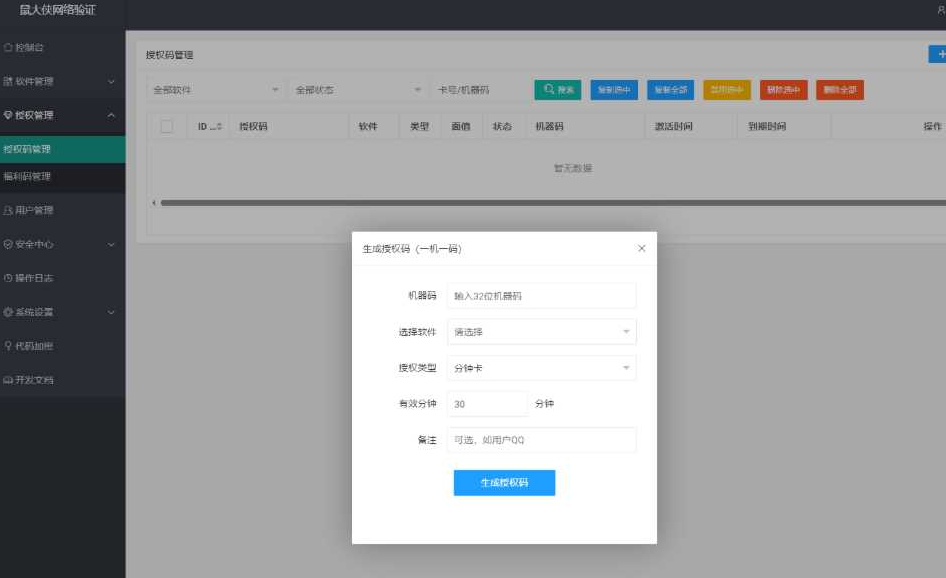Expand the 安全中心 chevron

point(111,244)
